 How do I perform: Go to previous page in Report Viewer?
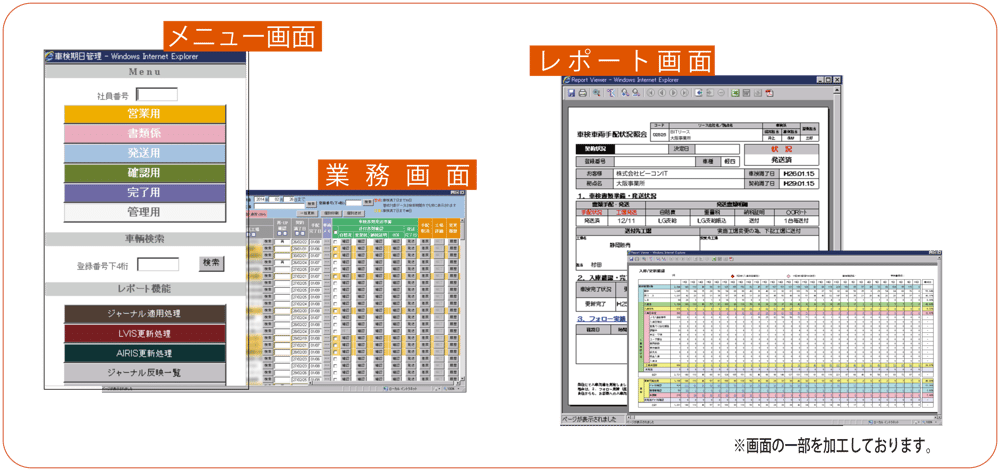tap(662, 93)
